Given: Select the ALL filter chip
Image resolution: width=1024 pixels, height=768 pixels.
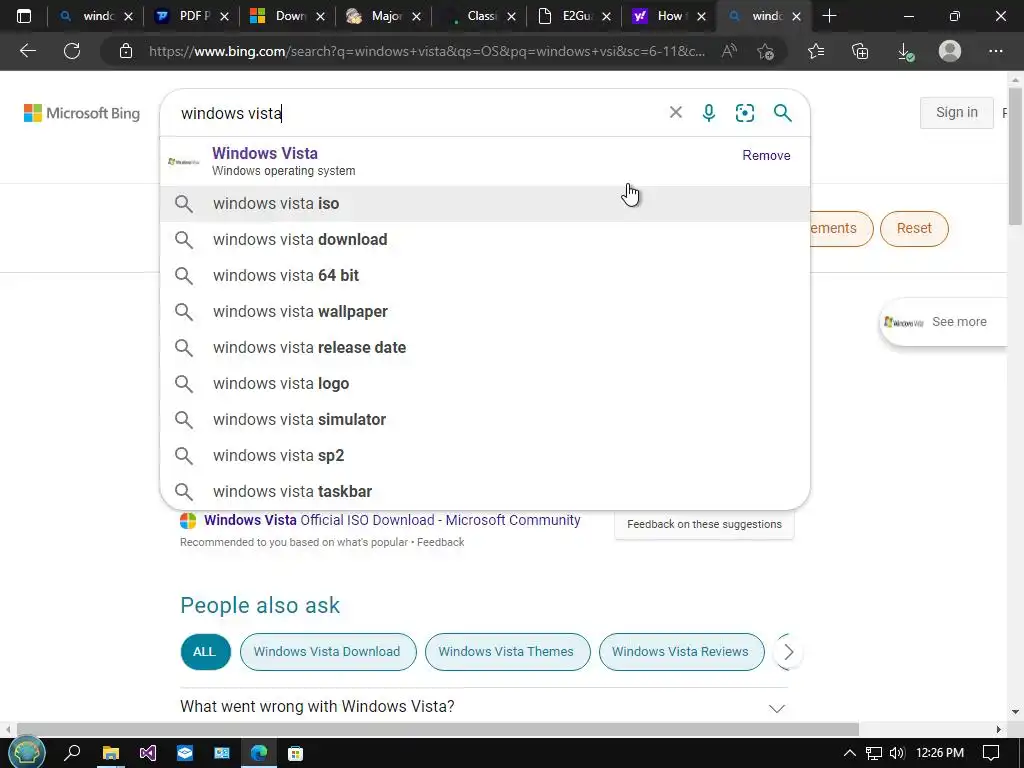Looking at the screenshot, I should 205,652.
